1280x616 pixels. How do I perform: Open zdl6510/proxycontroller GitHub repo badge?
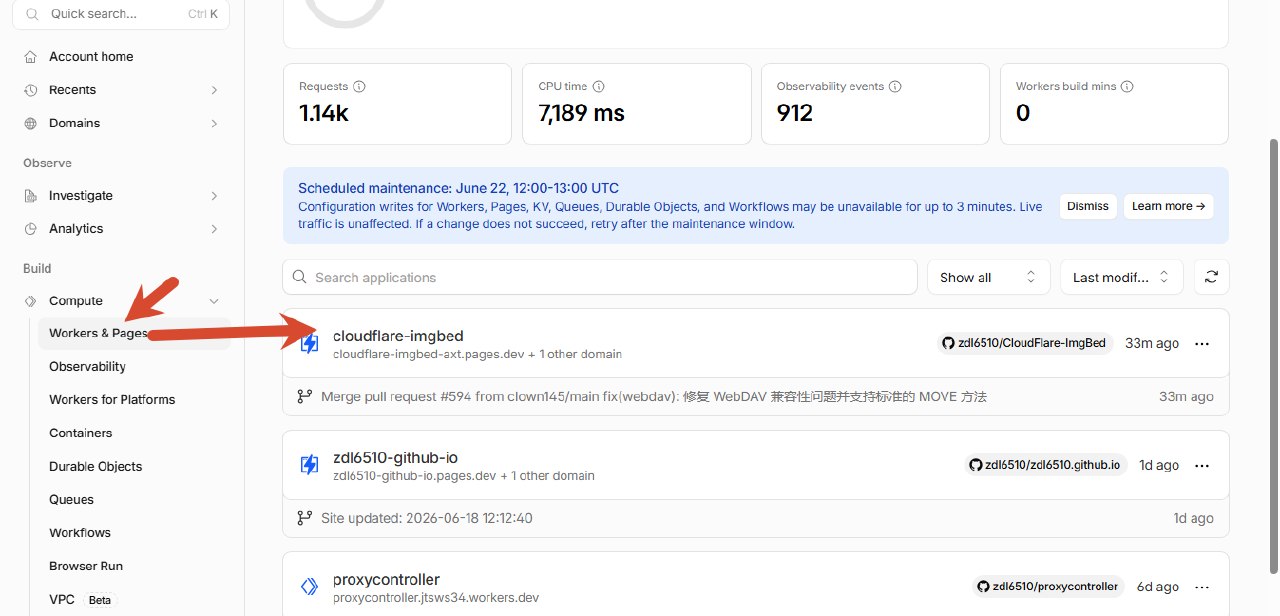[x=1048, y=587]
